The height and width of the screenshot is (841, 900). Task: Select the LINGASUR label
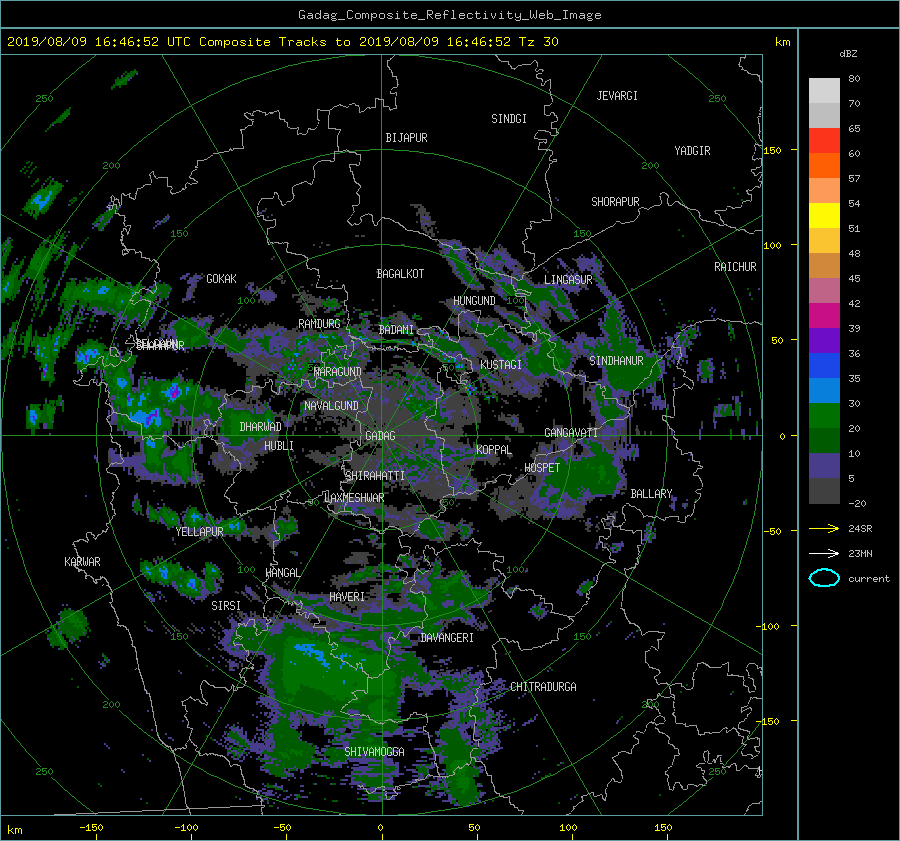click(568, 280)
